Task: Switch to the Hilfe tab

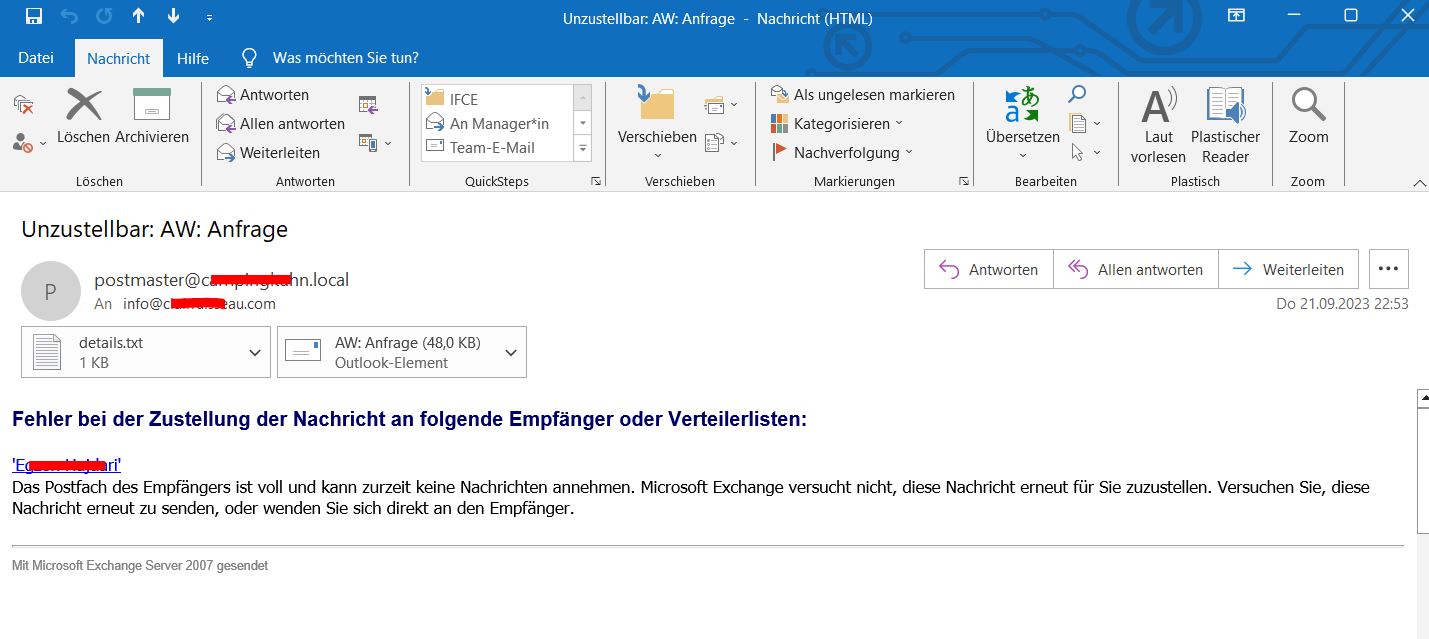Action: 193,58
